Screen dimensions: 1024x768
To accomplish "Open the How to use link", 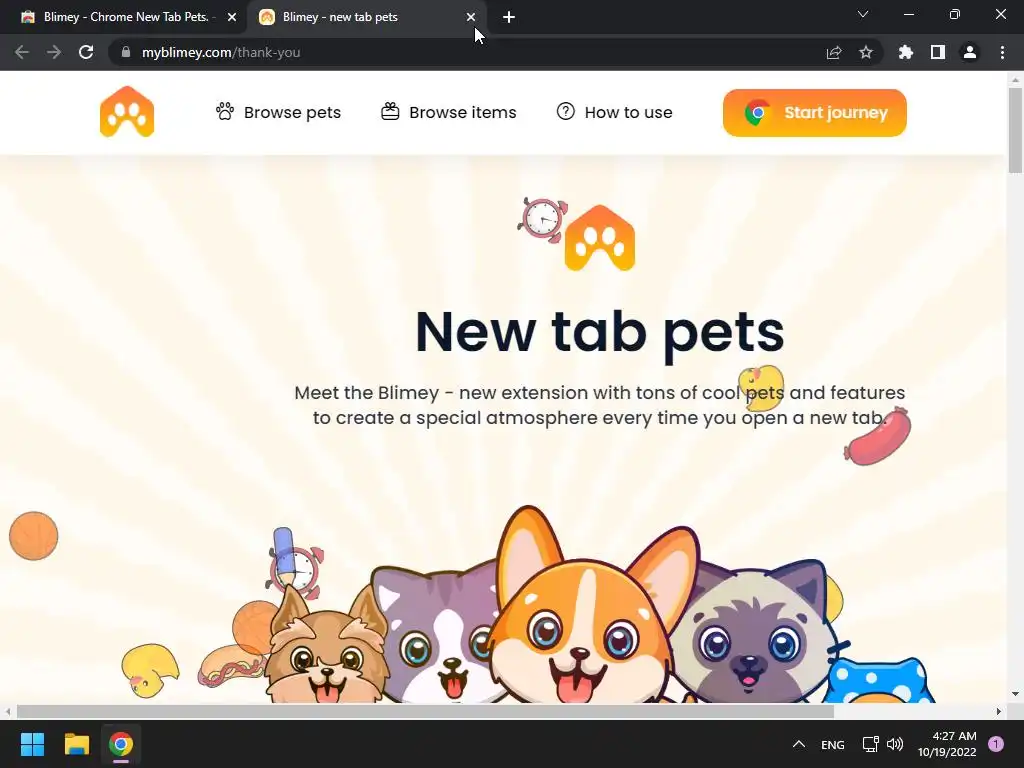I will pos(615,112).
